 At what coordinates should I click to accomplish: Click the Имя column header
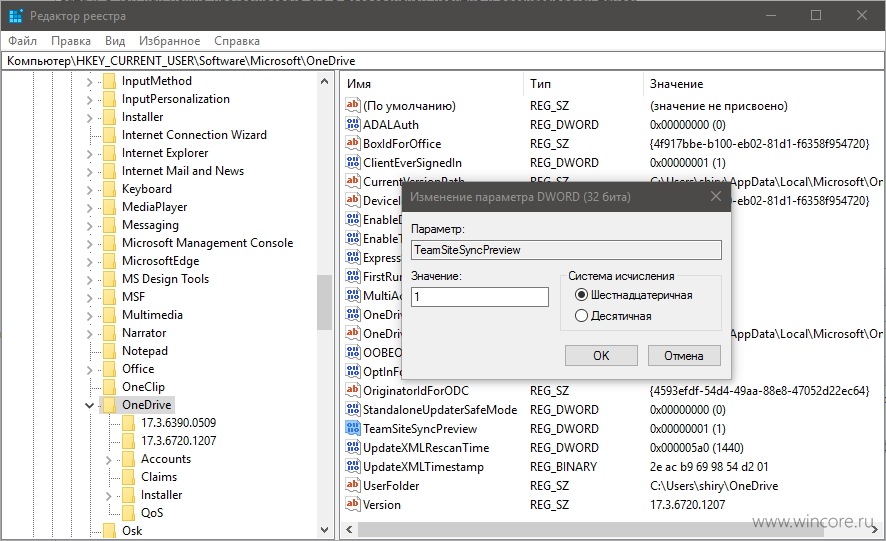click(432, 84)
